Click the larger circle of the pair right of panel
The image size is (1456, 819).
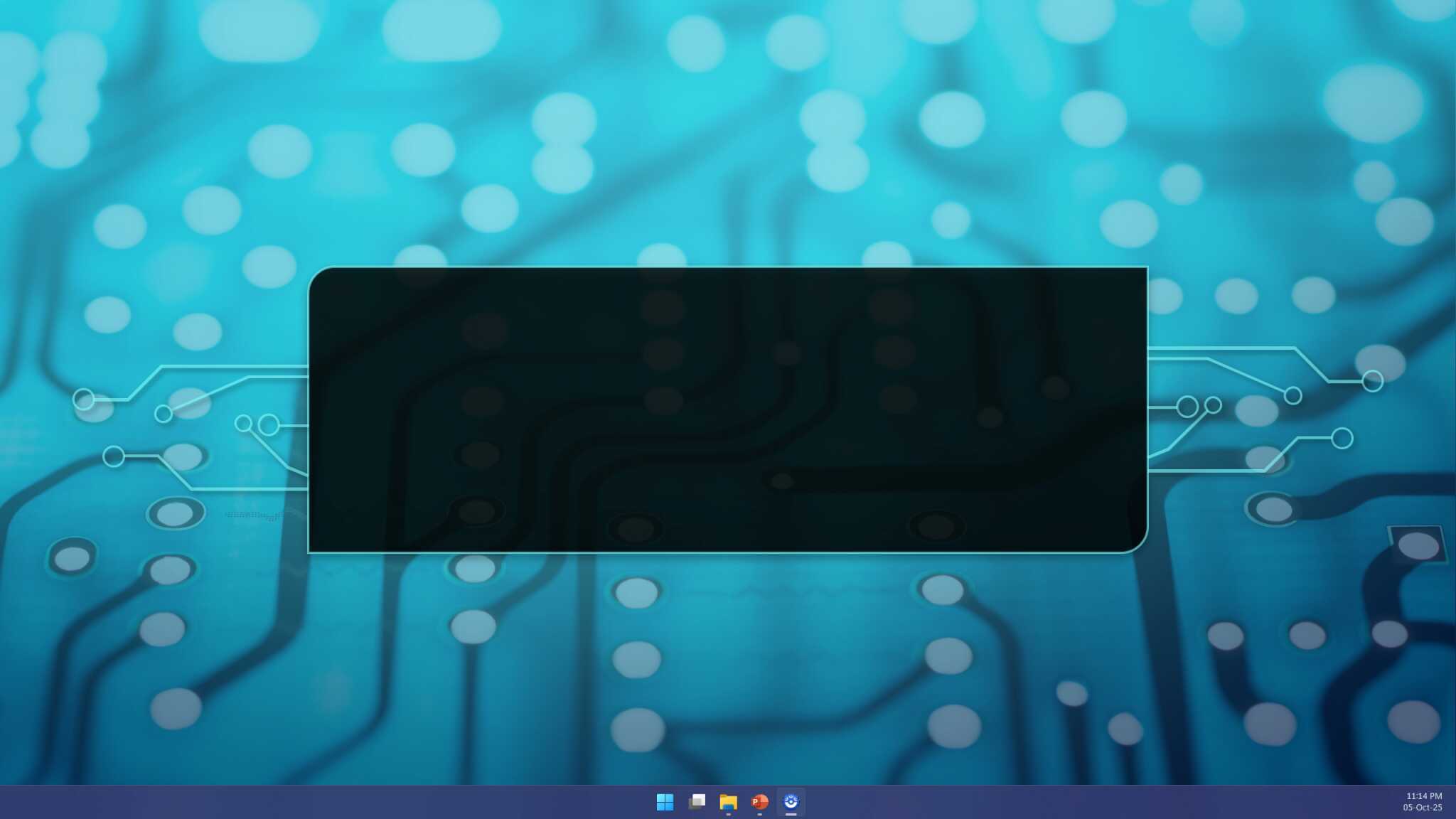click(x=1187, y=407)
